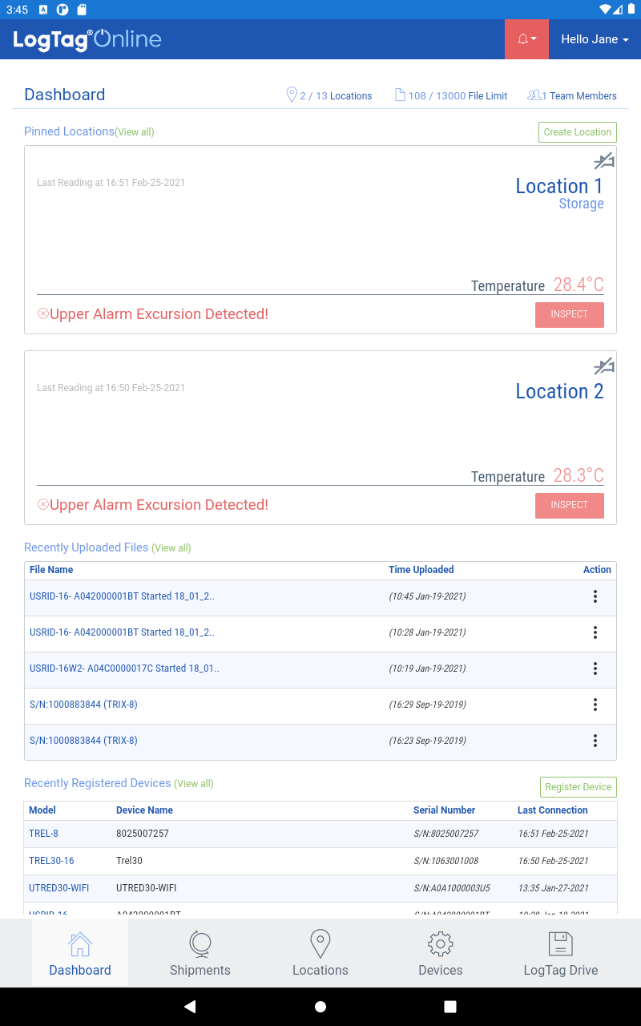Click the LogTag Online logo

click(87, 39)
